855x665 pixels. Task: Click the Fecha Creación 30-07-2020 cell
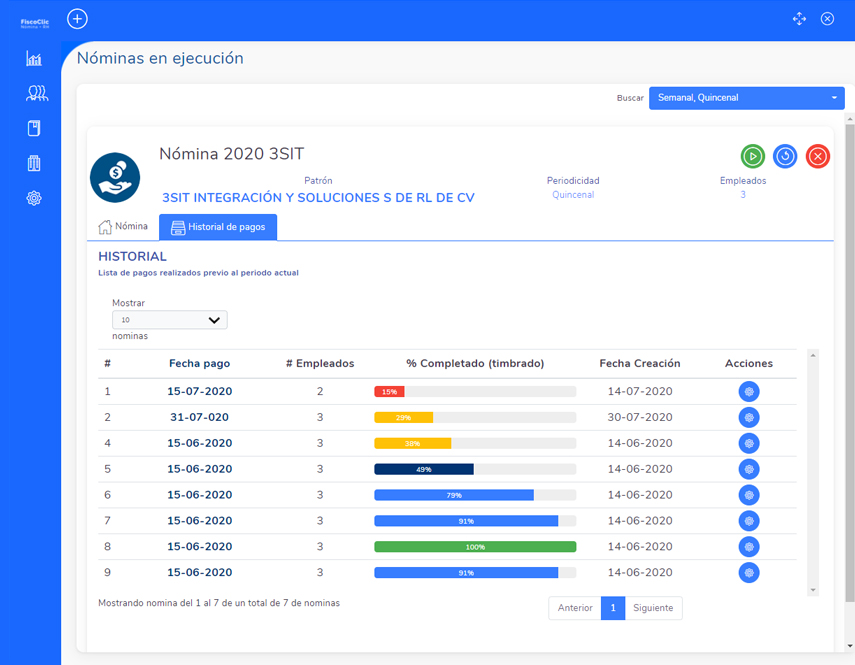coord(640,418)
